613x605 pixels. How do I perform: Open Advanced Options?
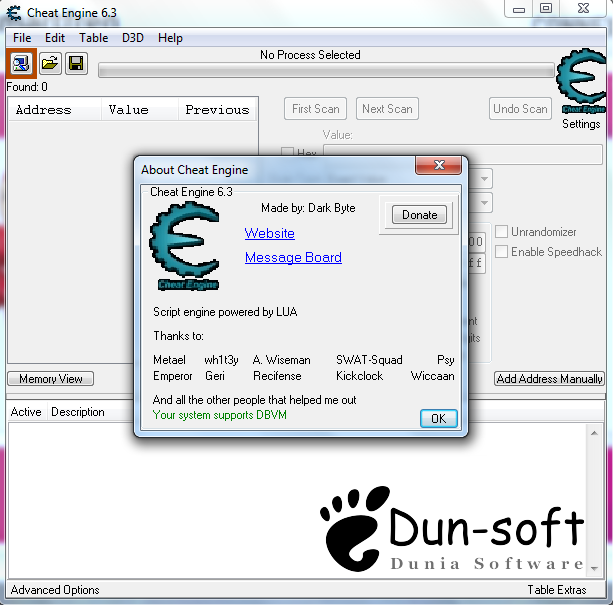click(55, 590)
